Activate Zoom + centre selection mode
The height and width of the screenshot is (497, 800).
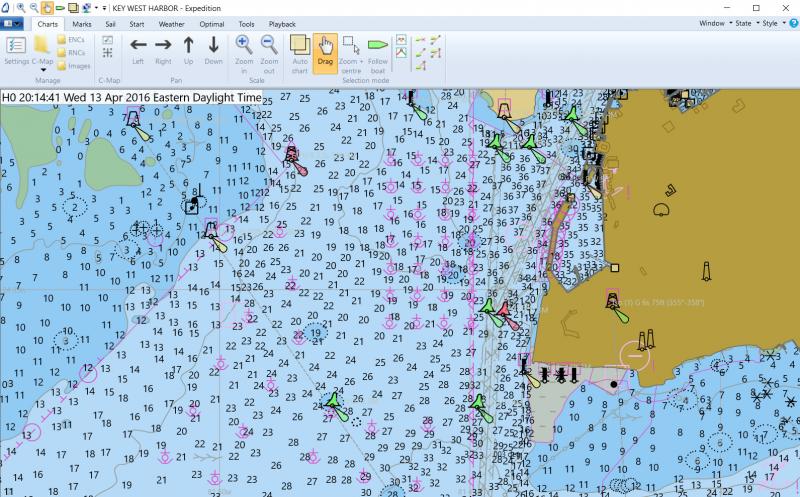(351, 50)
